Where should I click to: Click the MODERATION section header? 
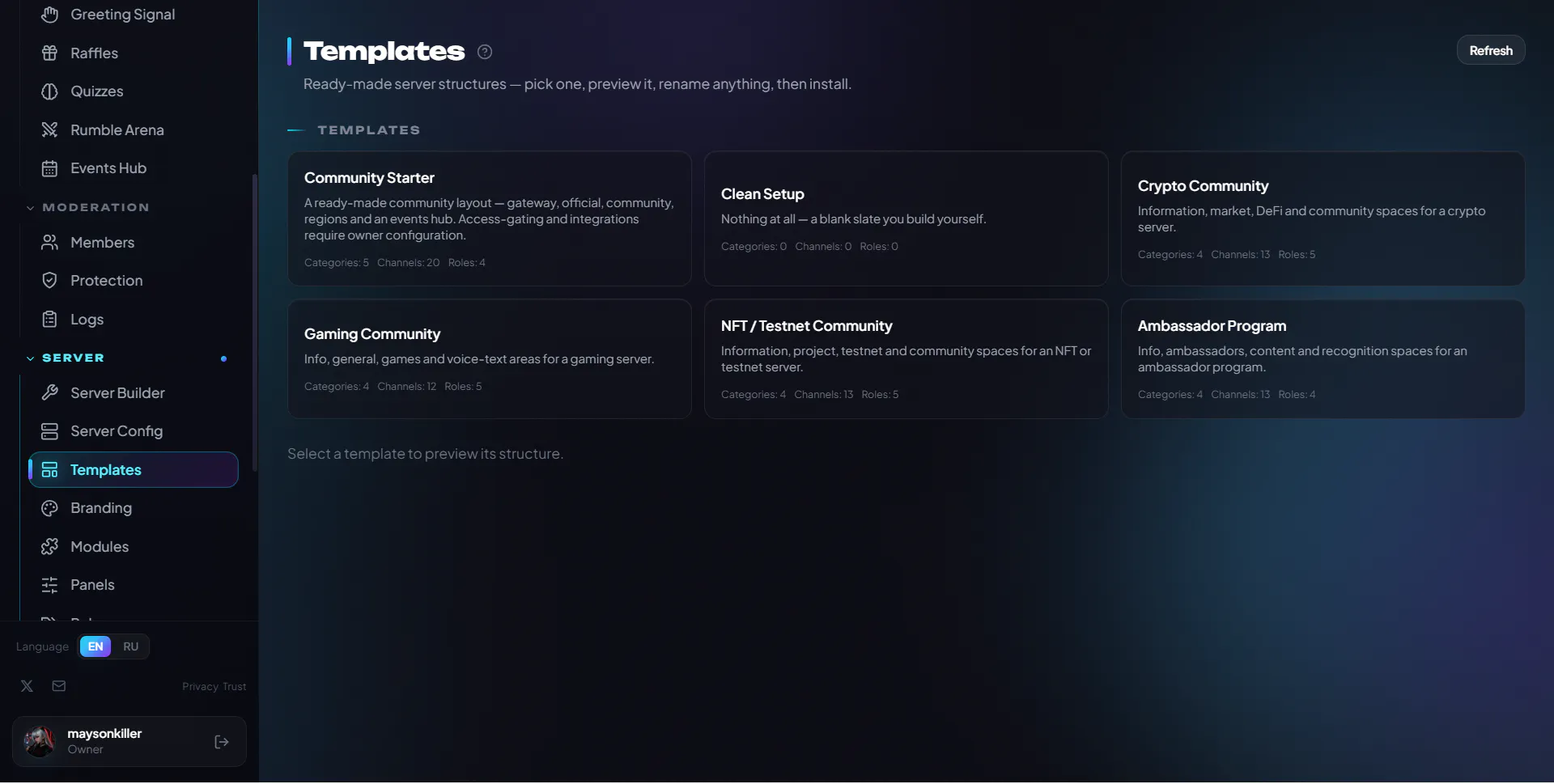(96, 208)
